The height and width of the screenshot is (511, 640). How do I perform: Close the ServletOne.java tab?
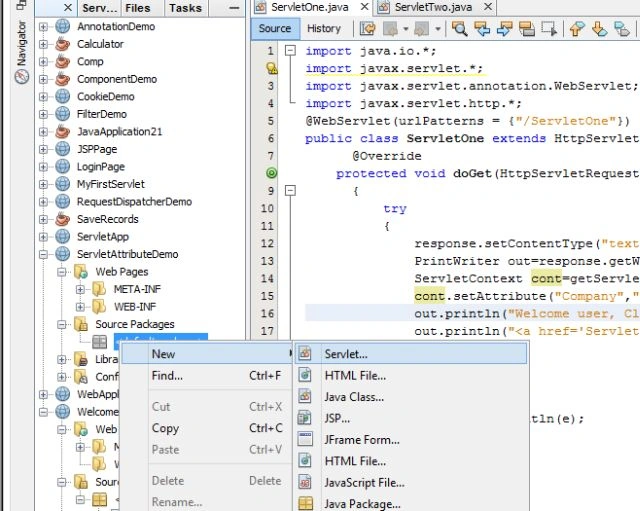coord(364,7)
